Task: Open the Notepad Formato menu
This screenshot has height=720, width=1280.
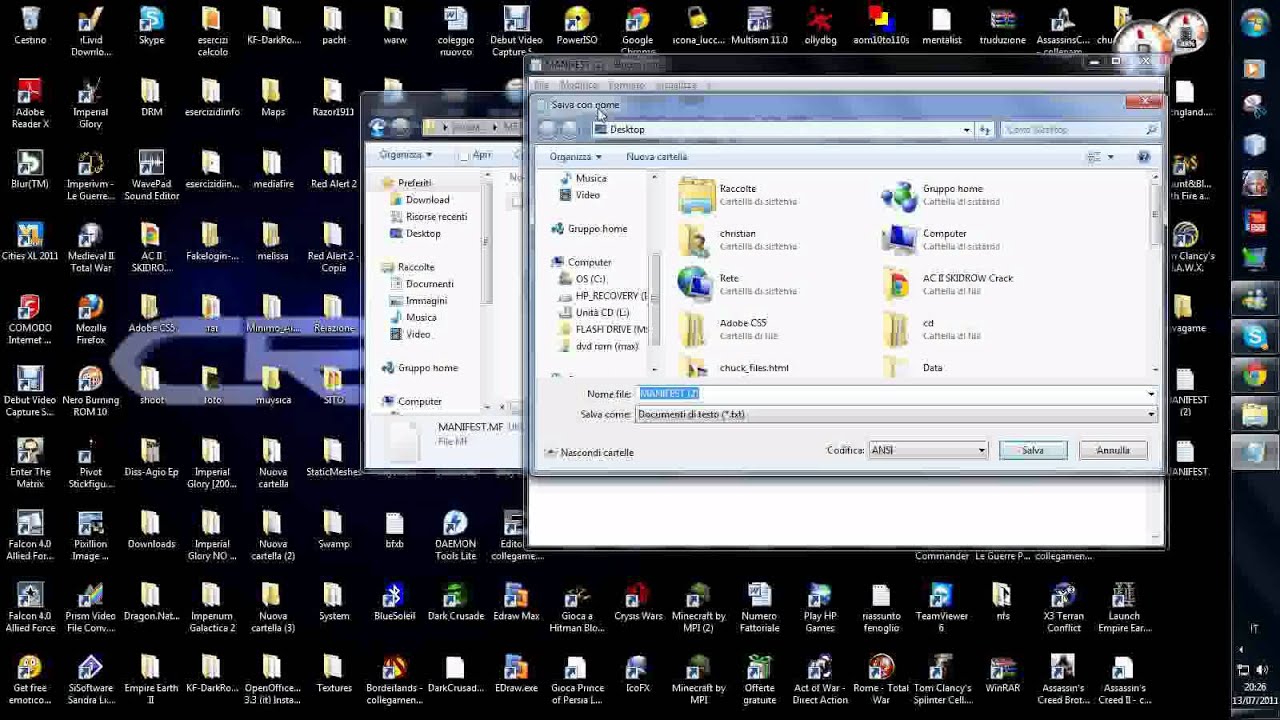Action: [627, 86]
